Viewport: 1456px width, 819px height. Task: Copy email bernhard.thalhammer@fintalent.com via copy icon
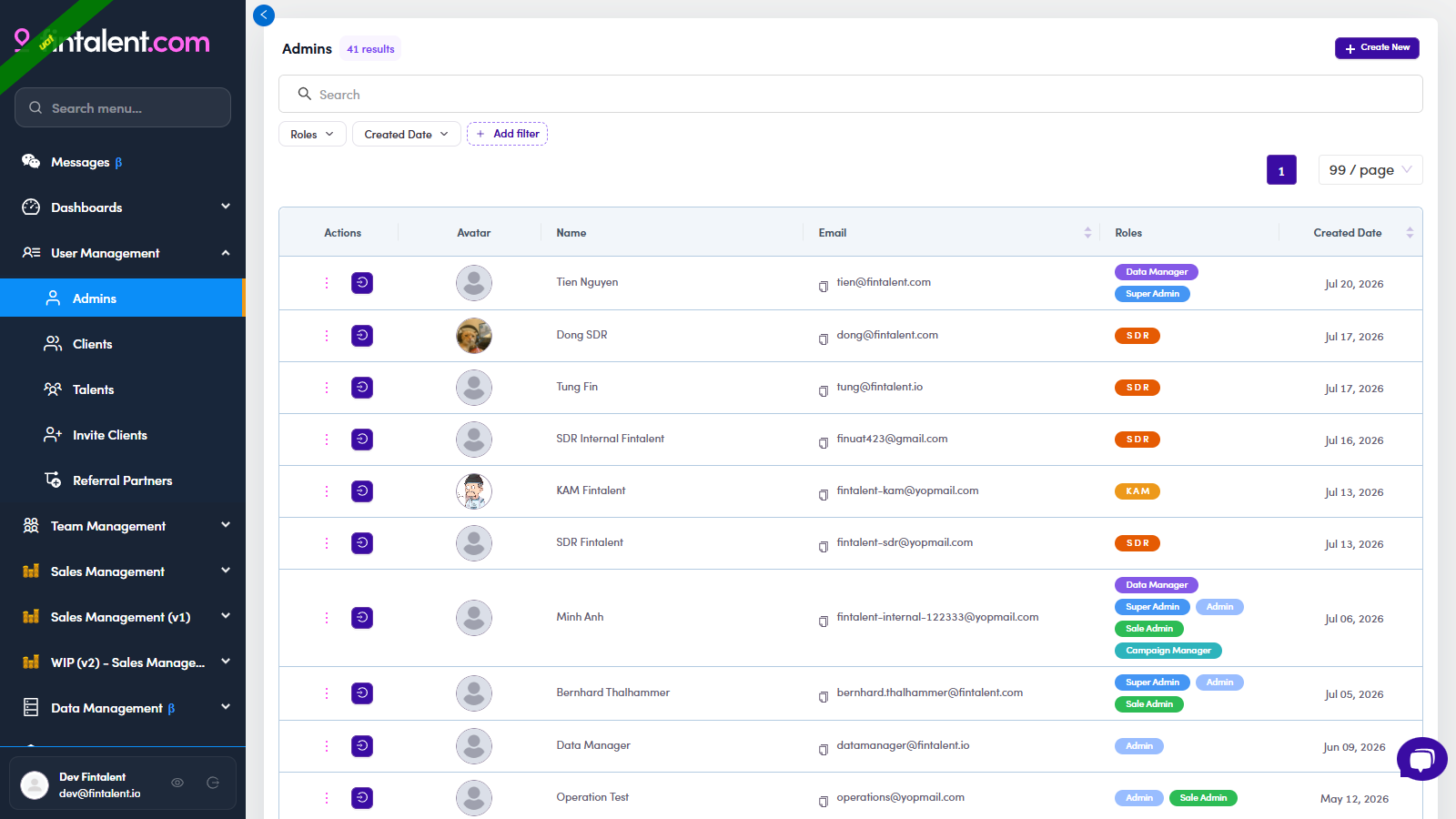(x=824, y=696)
